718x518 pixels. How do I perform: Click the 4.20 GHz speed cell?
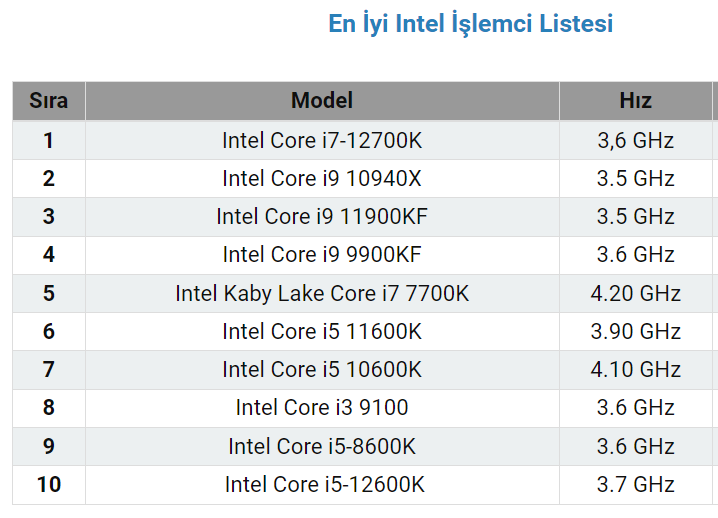click(x=636, y=294)
